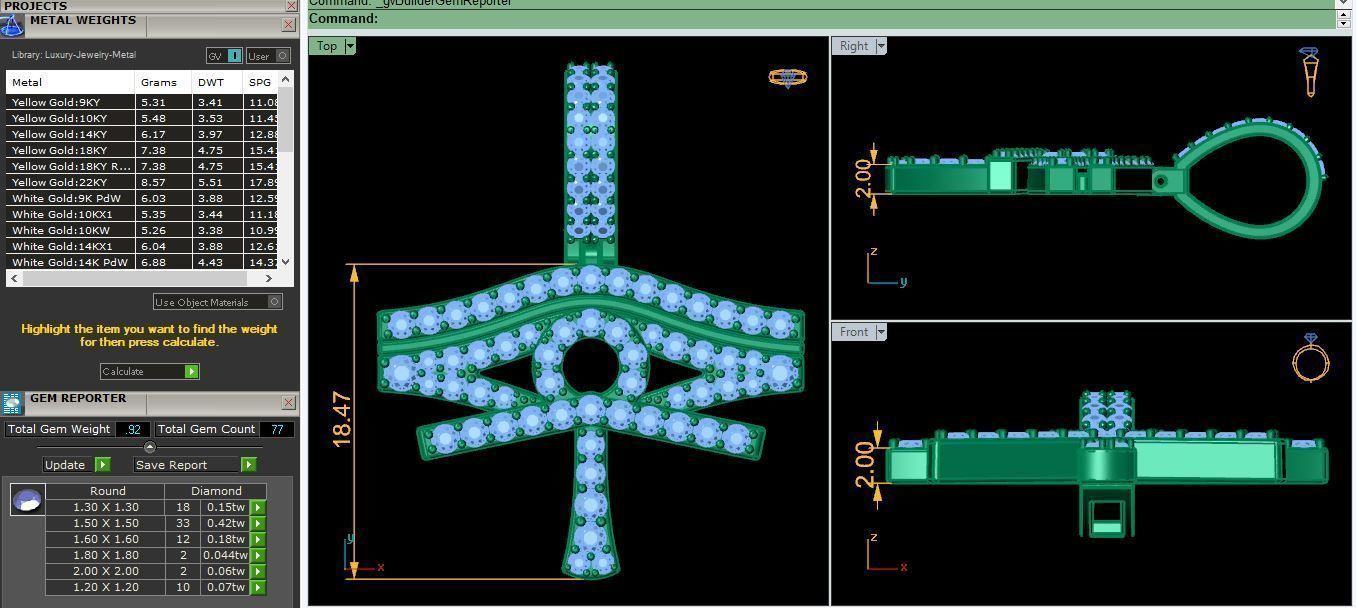
Task: Click the DWT column header
Action: [217, 82]
